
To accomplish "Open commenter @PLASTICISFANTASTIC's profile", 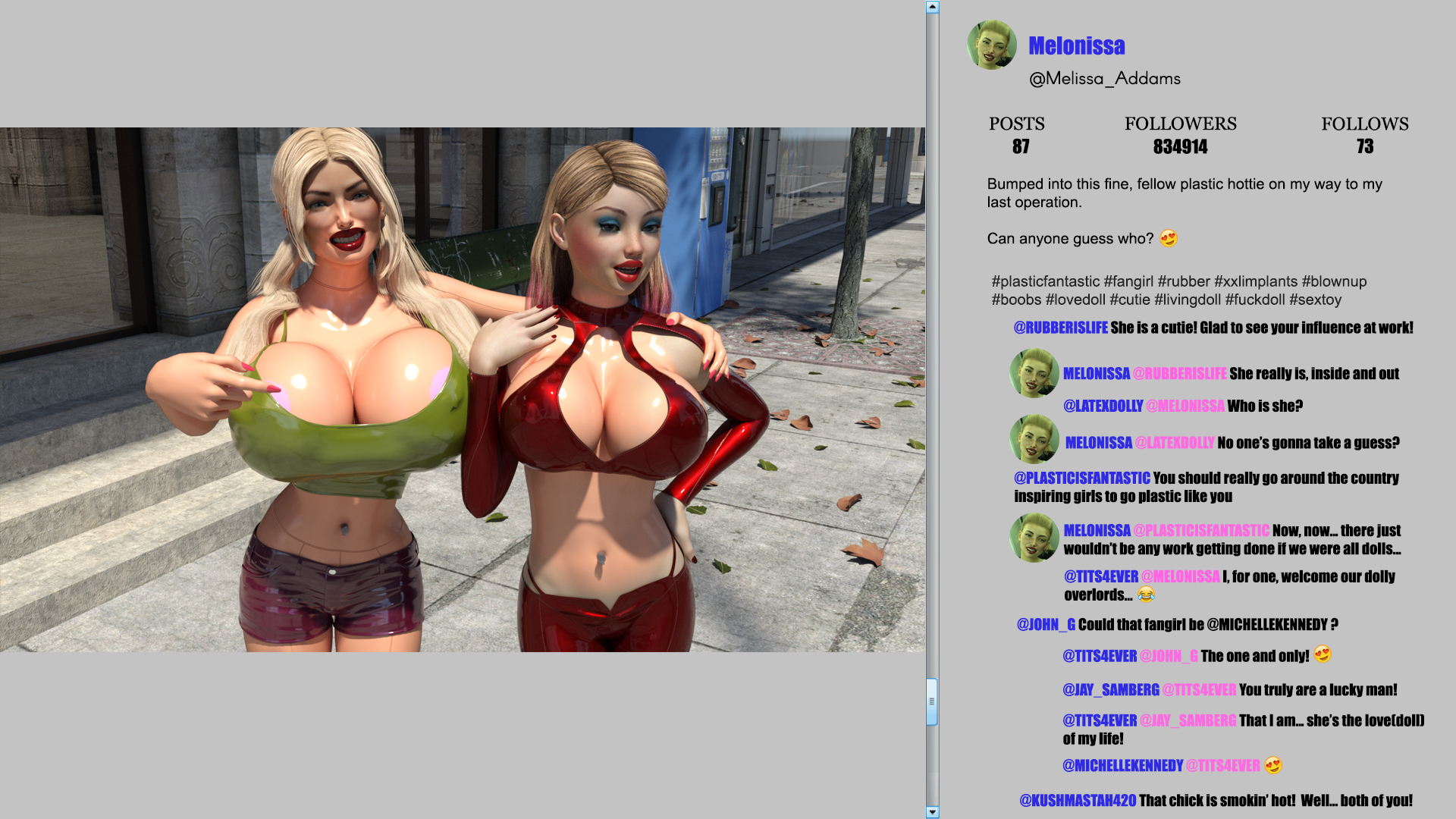I will (x=1082, y=478).
